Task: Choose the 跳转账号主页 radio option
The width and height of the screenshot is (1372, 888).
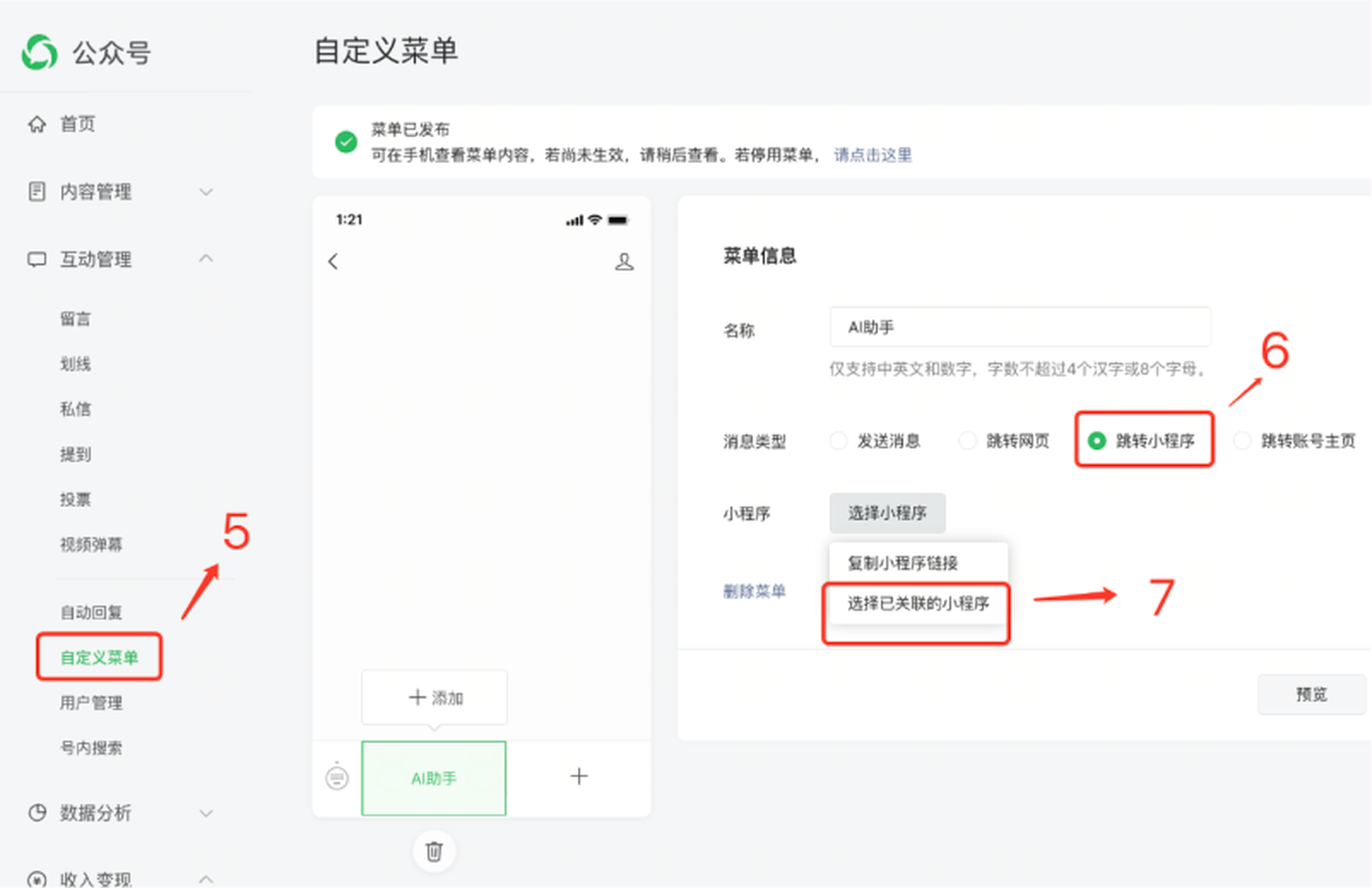Action: (1242, 441)
